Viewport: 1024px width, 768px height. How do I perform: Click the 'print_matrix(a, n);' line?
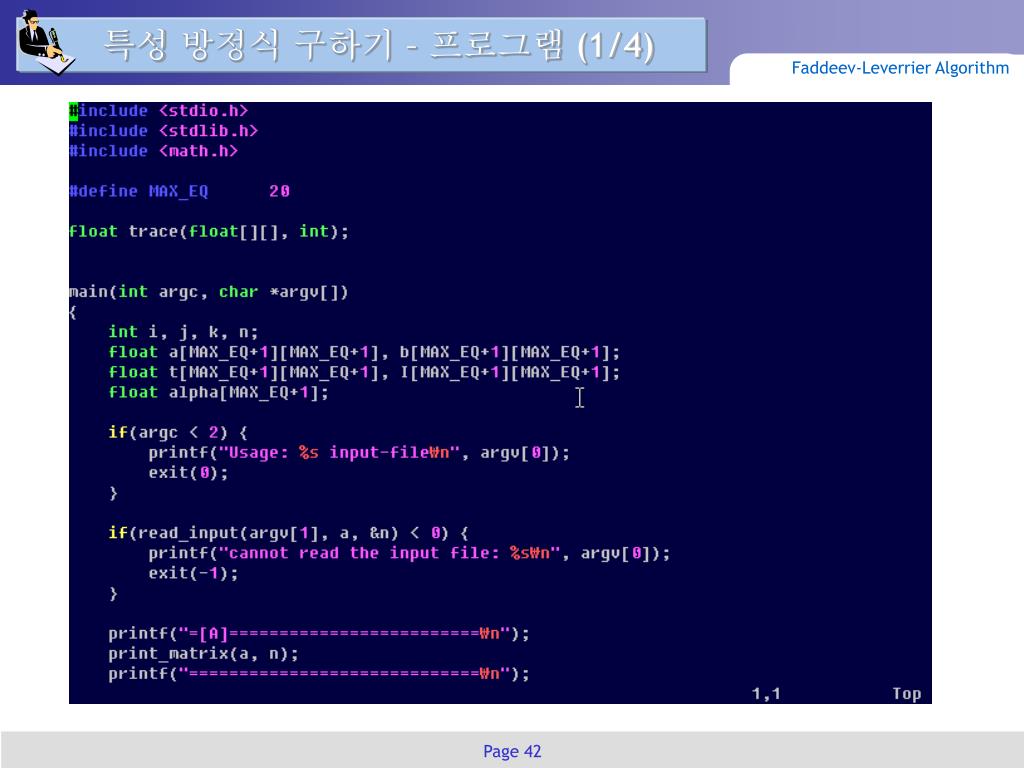point(204,654)
